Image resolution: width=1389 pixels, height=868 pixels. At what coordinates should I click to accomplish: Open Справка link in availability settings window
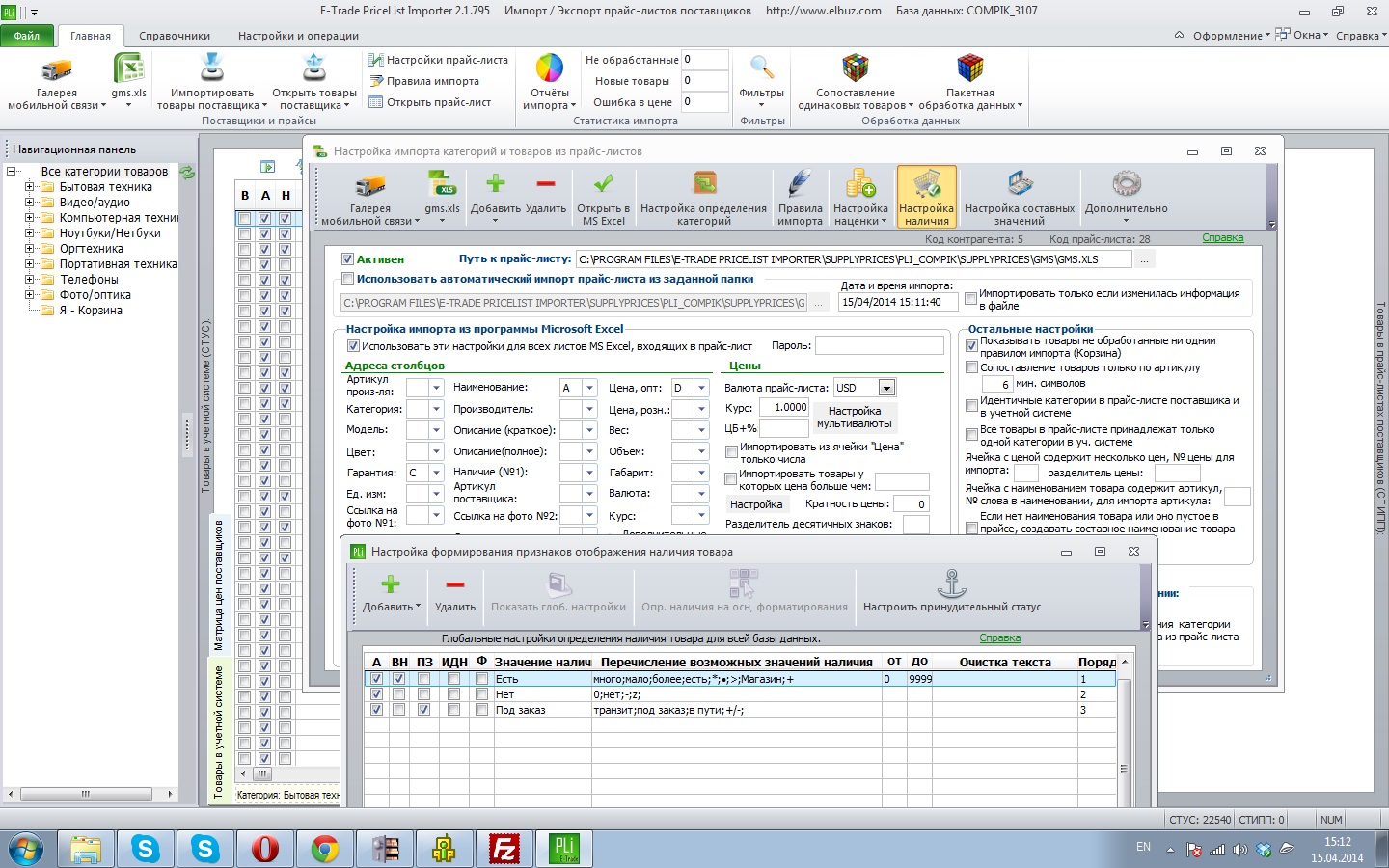tap(1000, 638)
